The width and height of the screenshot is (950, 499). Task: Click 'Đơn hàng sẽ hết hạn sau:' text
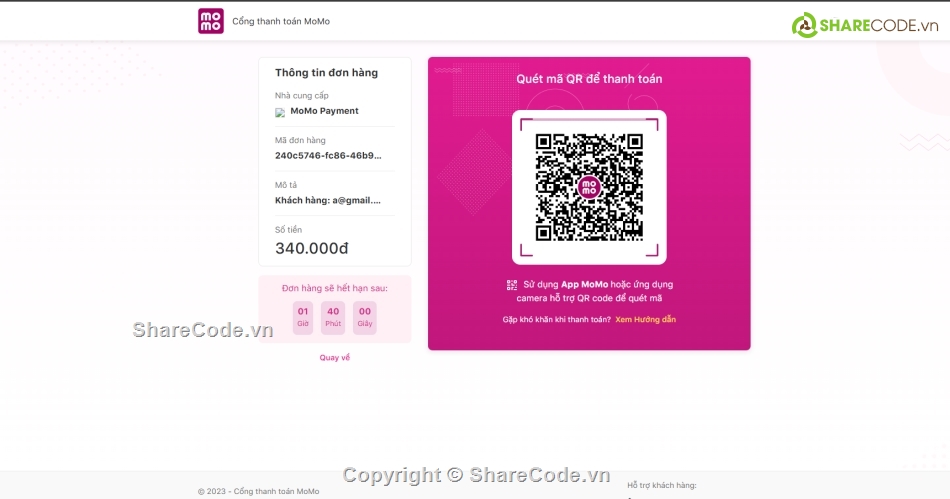coord(334,288)
